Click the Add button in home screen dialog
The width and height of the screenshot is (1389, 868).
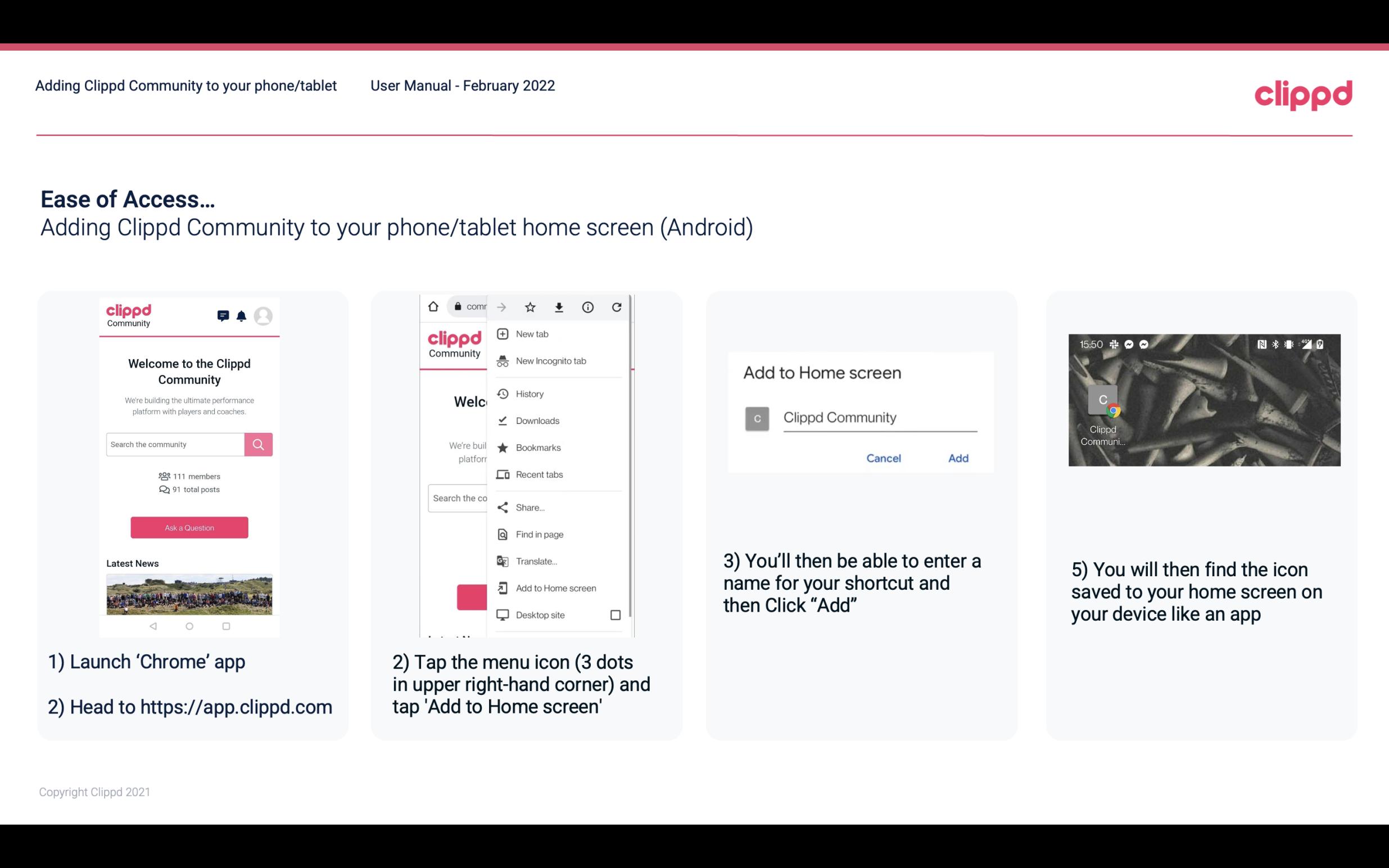(957, 458)
